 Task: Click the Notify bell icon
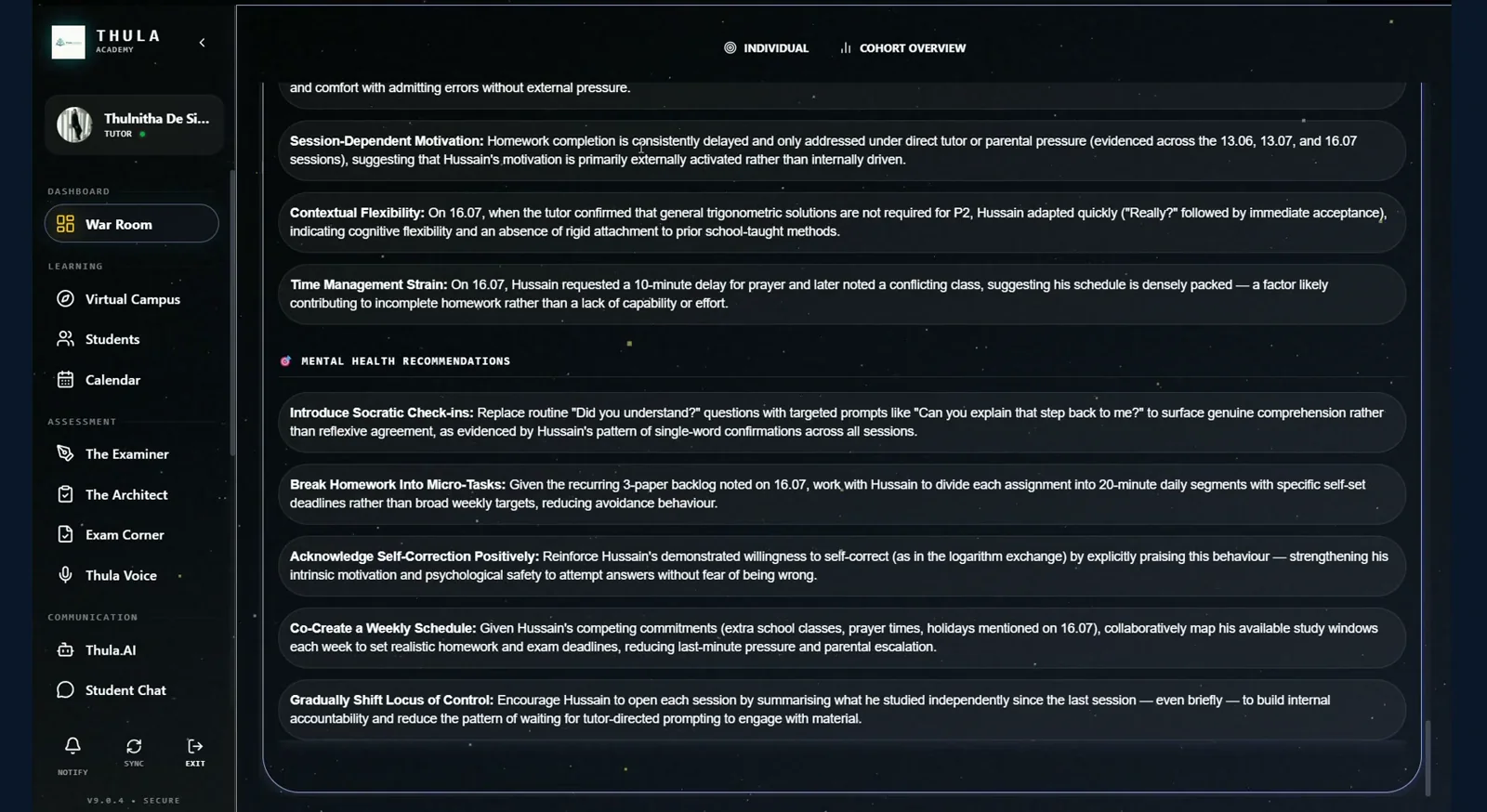[x=72, y=746]
